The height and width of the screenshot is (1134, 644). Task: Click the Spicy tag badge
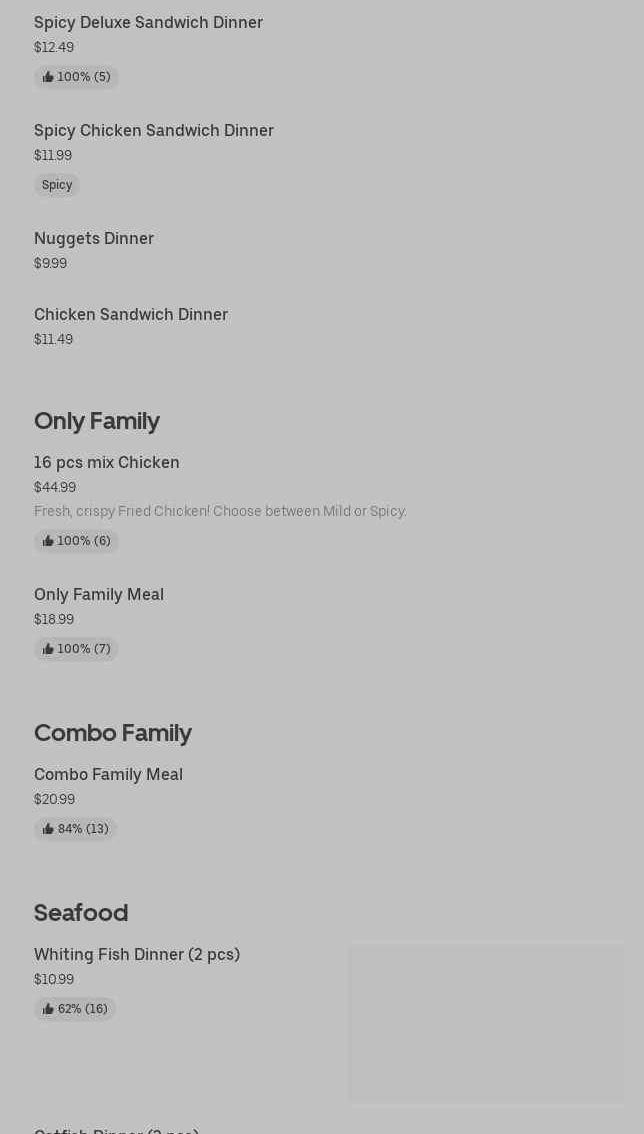click(x=57, y=185)
